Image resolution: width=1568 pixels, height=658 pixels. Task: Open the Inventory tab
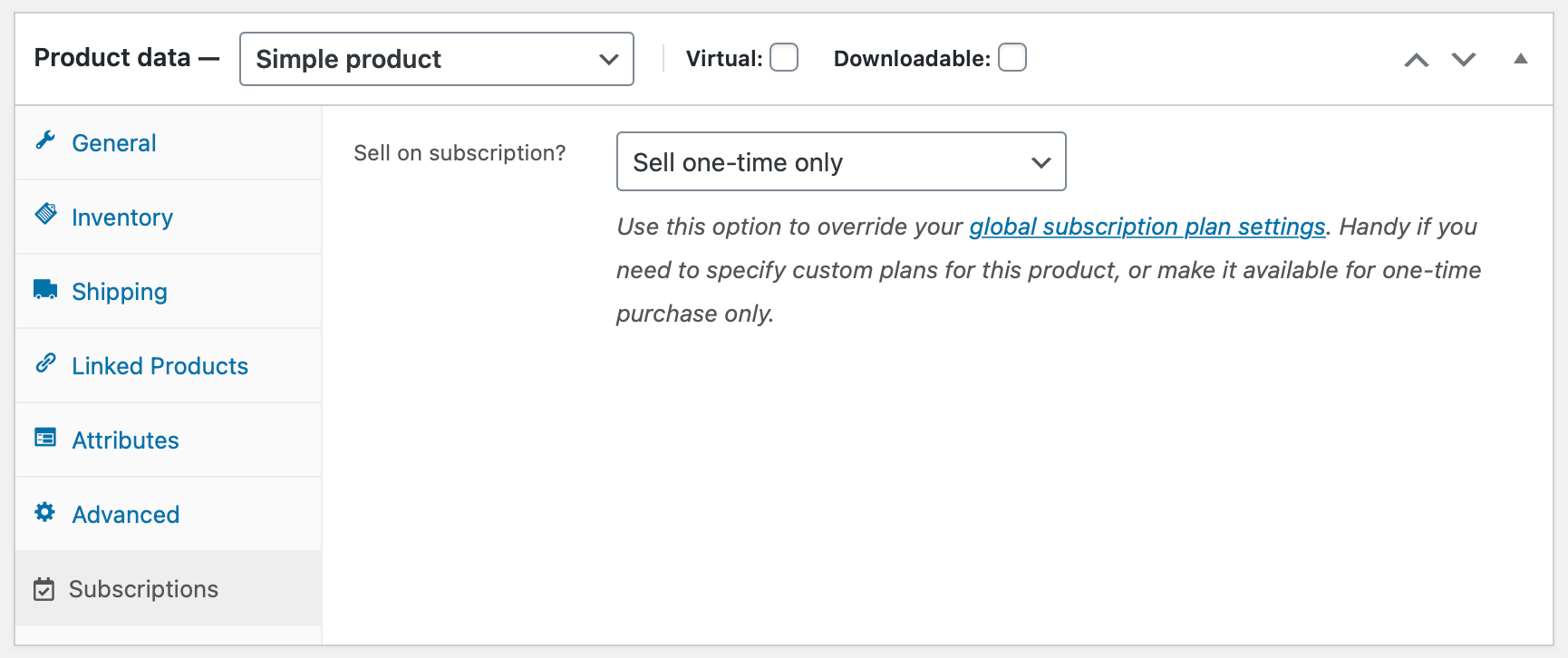pyautogui.click(x=122, y=218)
